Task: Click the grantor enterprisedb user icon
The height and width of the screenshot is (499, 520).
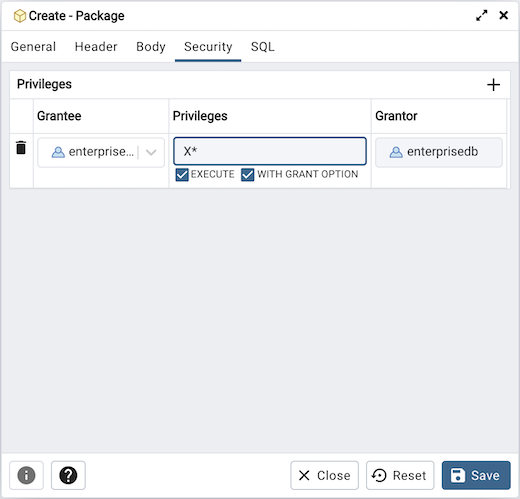Action: click(396, 152)
